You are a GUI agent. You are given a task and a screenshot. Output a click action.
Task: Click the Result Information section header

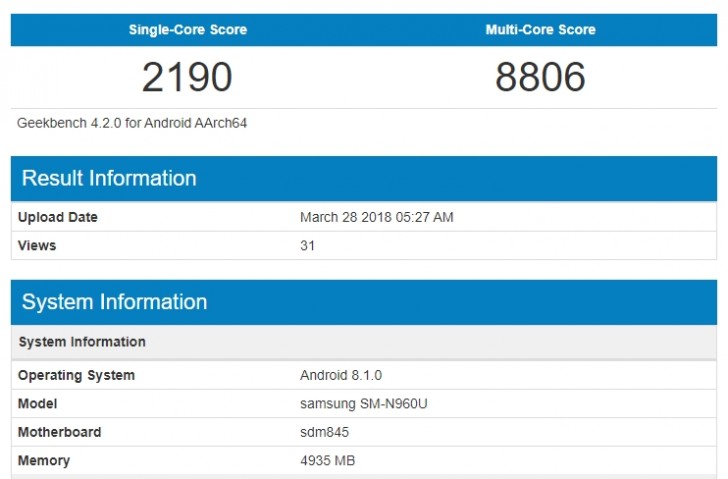tap(109, 179)
